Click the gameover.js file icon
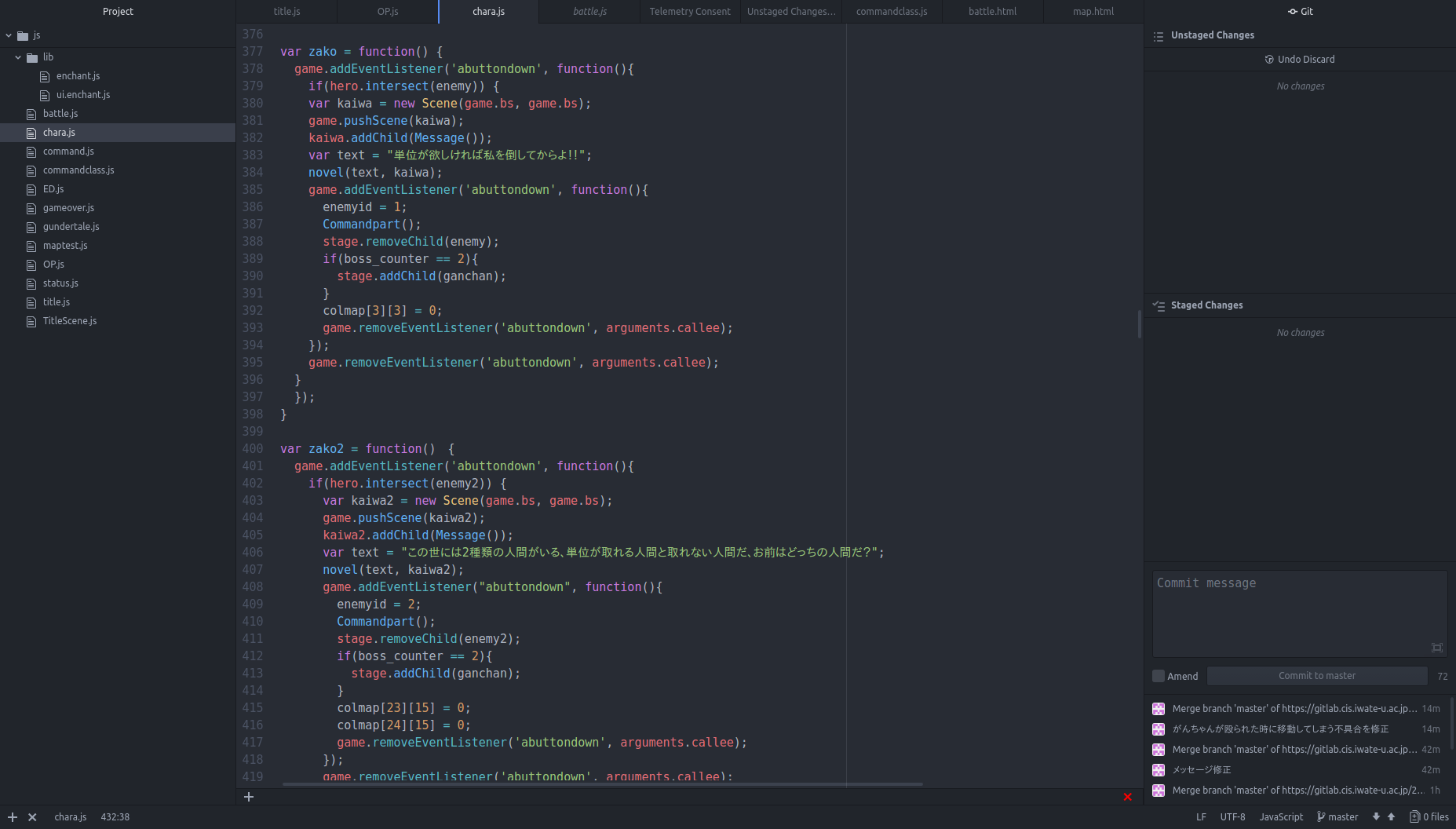This screenshot has height=829, width=1456. [31, 208]
